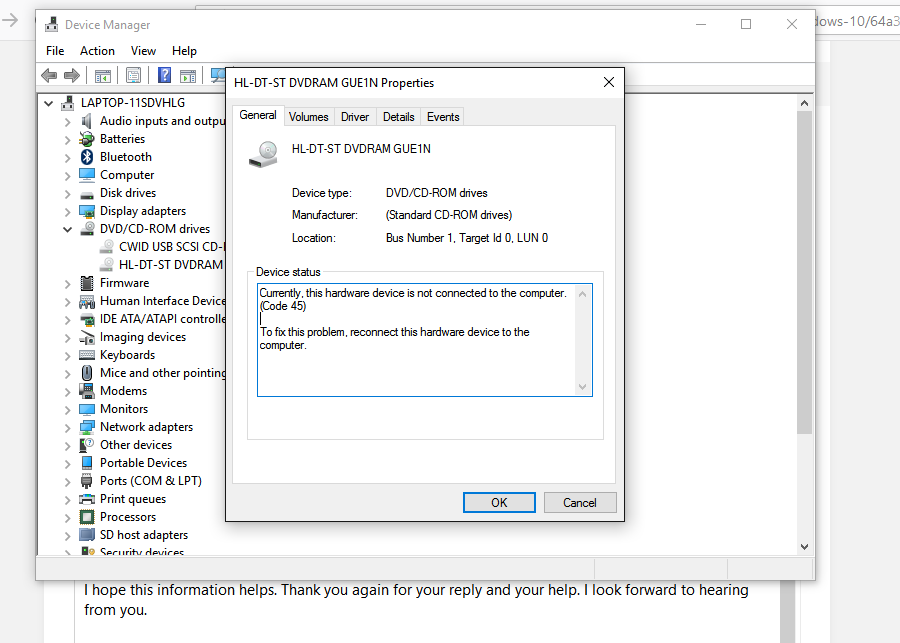
Task: Click the Other devices unknown icon
Action: [x=87, y=445]
